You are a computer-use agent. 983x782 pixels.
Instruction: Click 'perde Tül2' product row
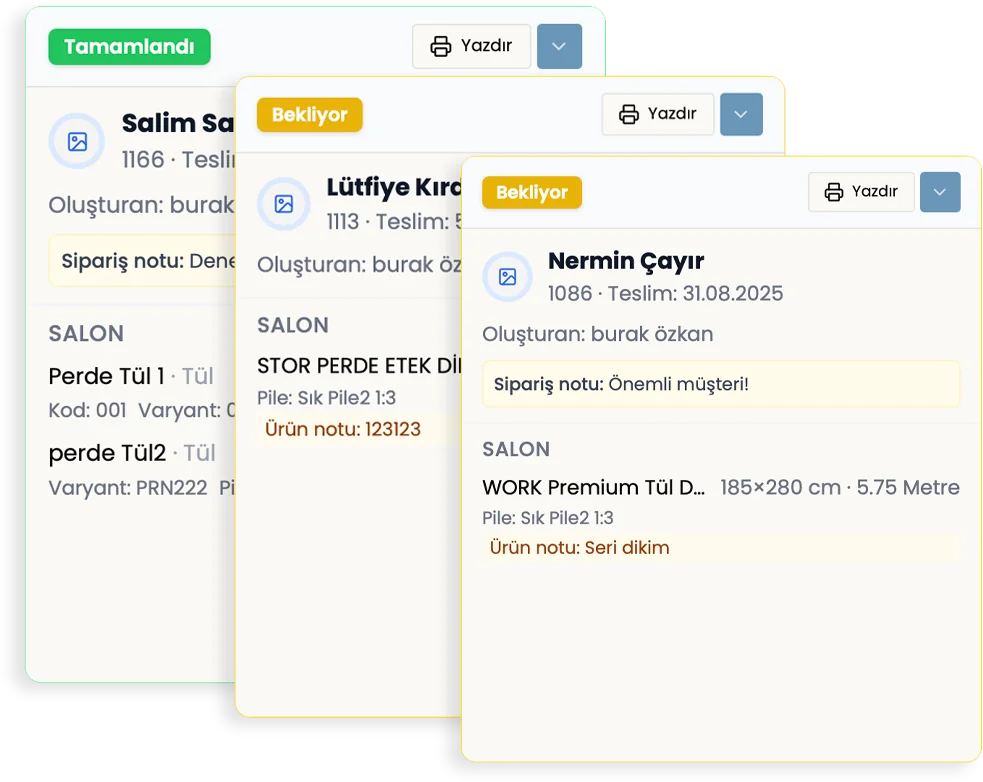pos(132,453)
